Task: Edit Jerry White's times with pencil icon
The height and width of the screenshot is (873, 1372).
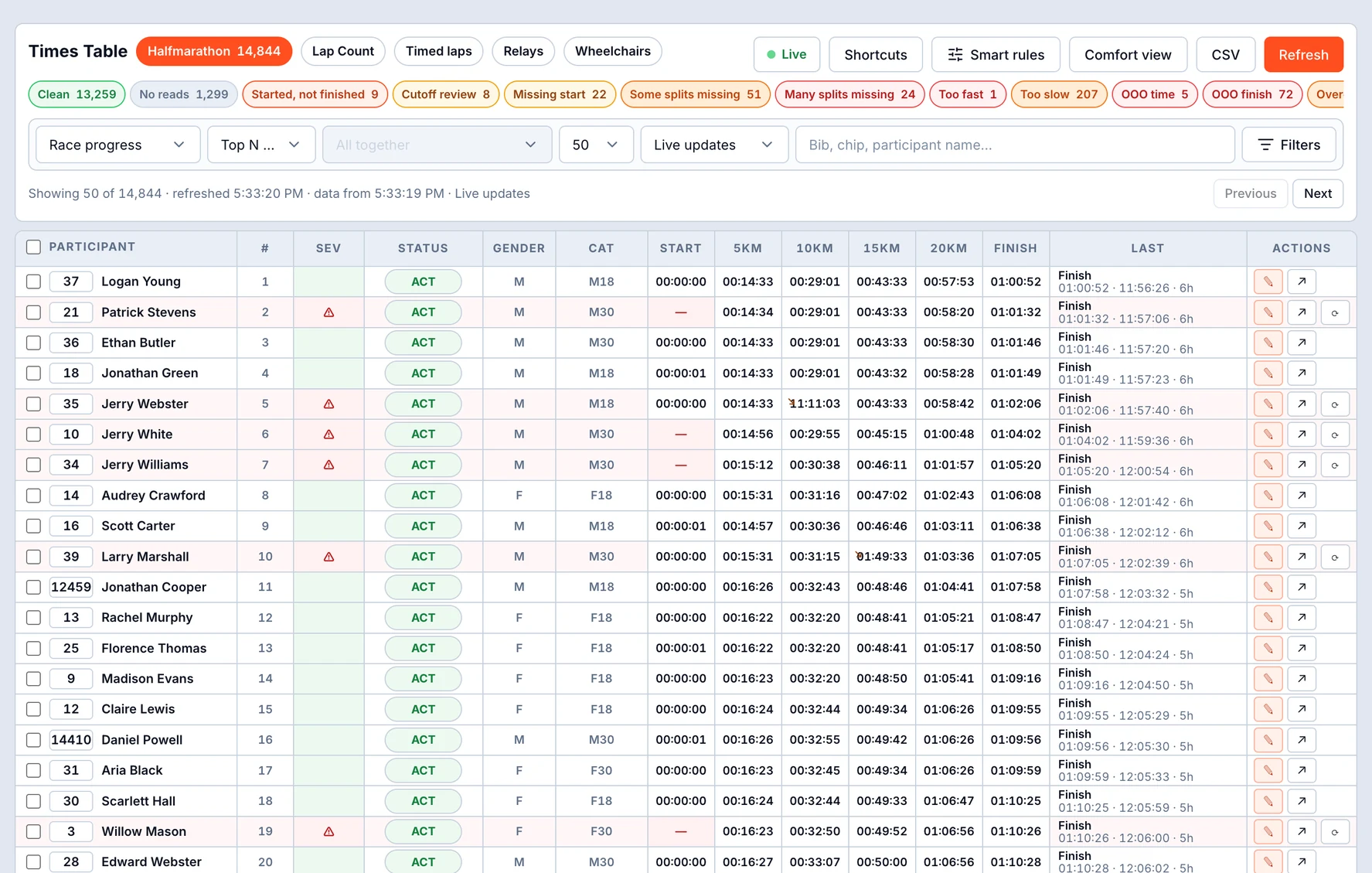Action: tap(1268, 435)
